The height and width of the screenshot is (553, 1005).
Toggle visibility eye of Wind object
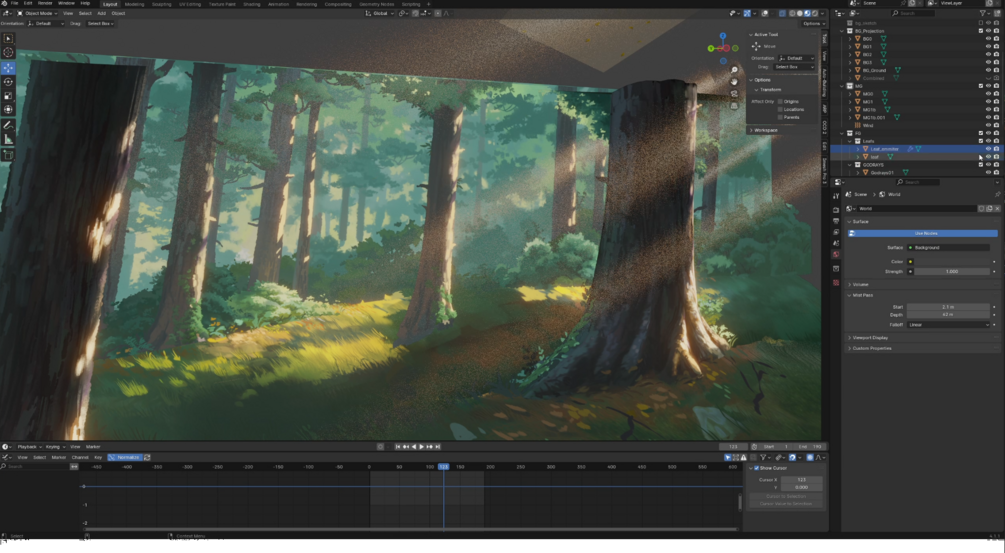pyautogui.click(x=988, y=125)
